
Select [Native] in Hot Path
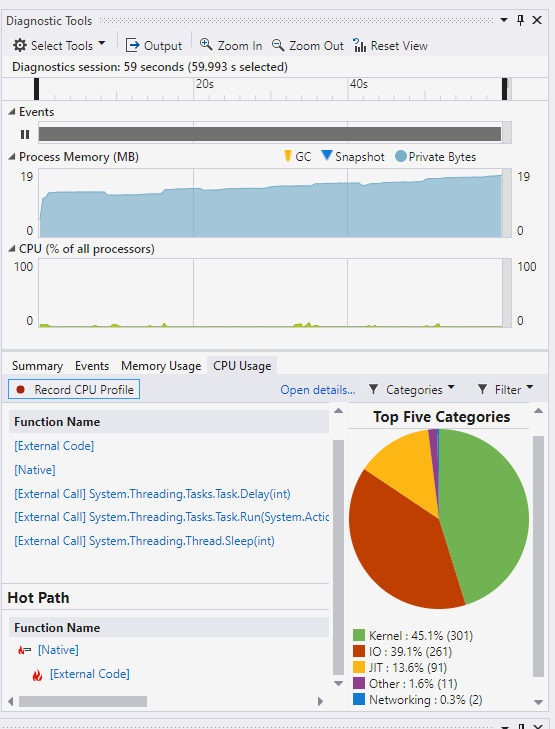tap(58, 650)
